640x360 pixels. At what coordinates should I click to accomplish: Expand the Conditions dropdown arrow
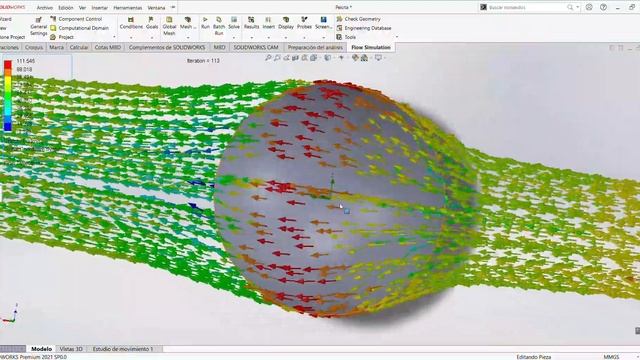click(131, 38)
